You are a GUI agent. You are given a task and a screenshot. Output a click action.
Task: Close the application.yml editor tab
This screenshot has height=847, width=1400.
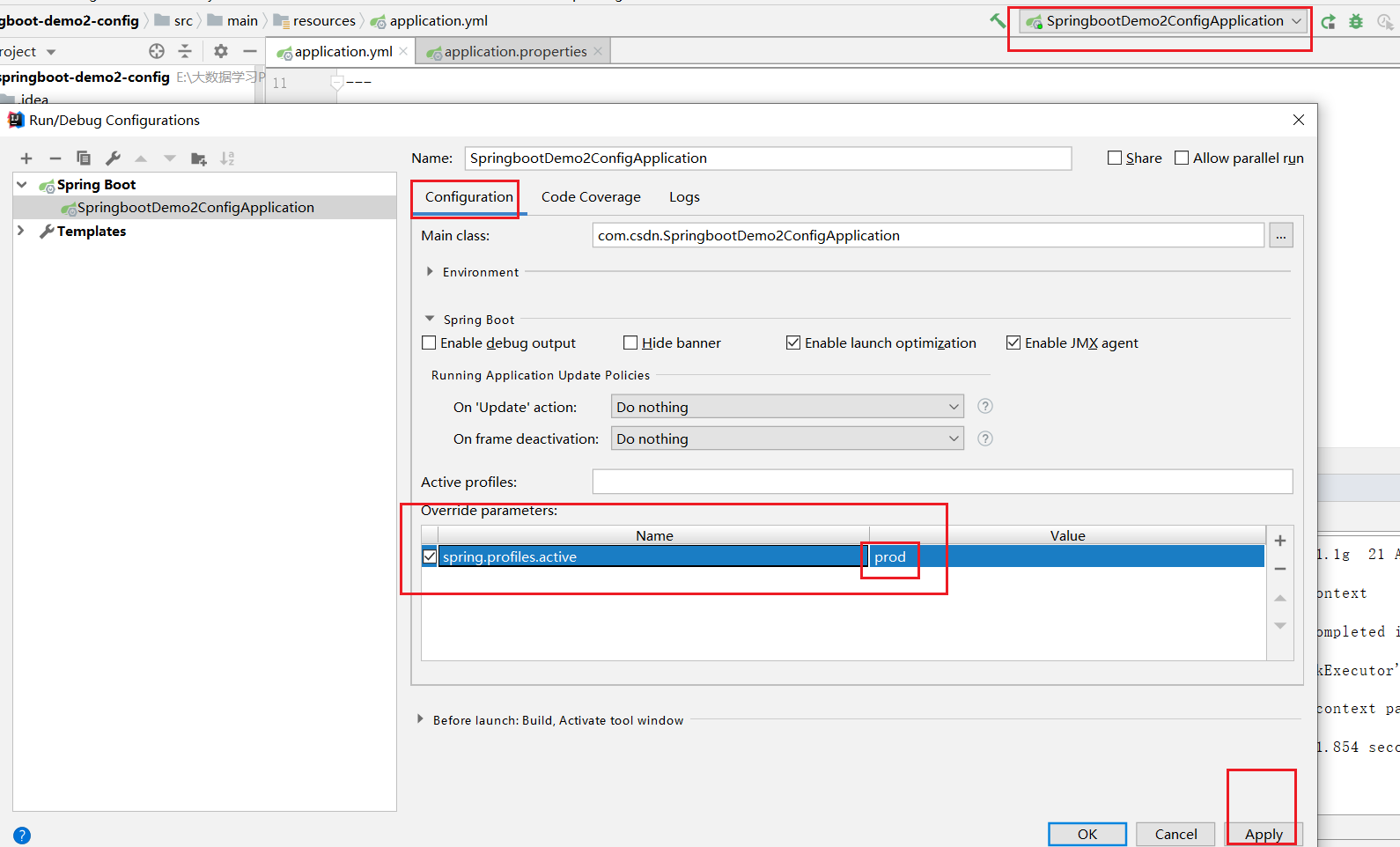(x=403, y=51)
